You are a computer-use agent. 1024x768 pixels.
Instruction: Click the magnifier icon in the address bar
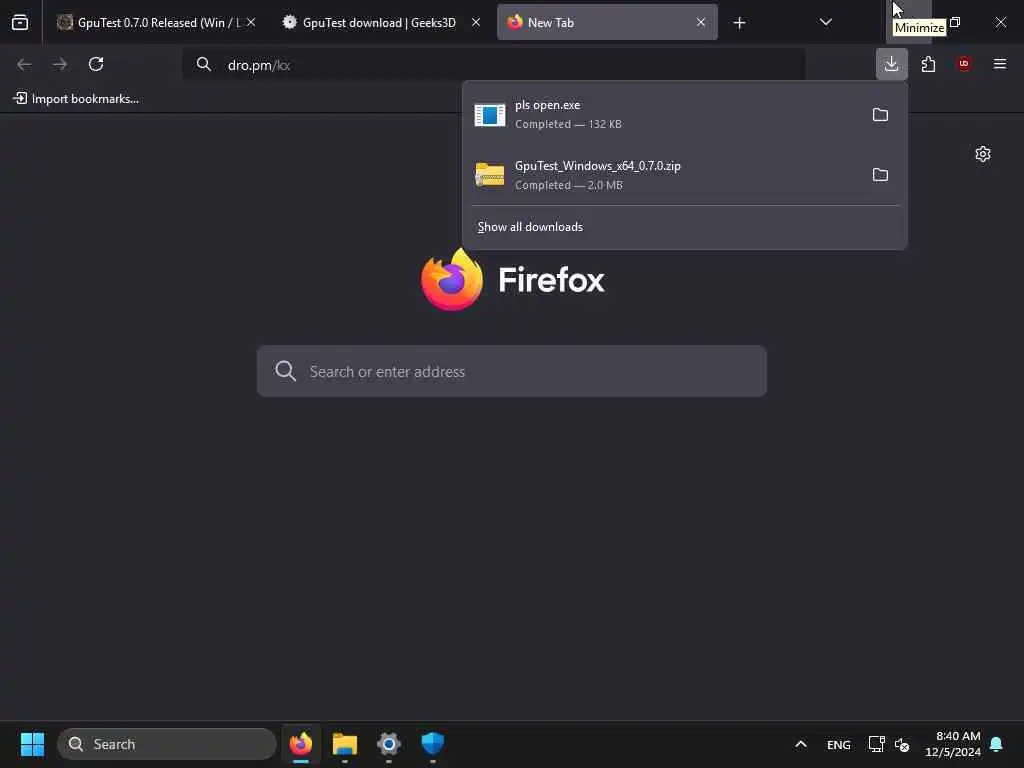point(204,64)
